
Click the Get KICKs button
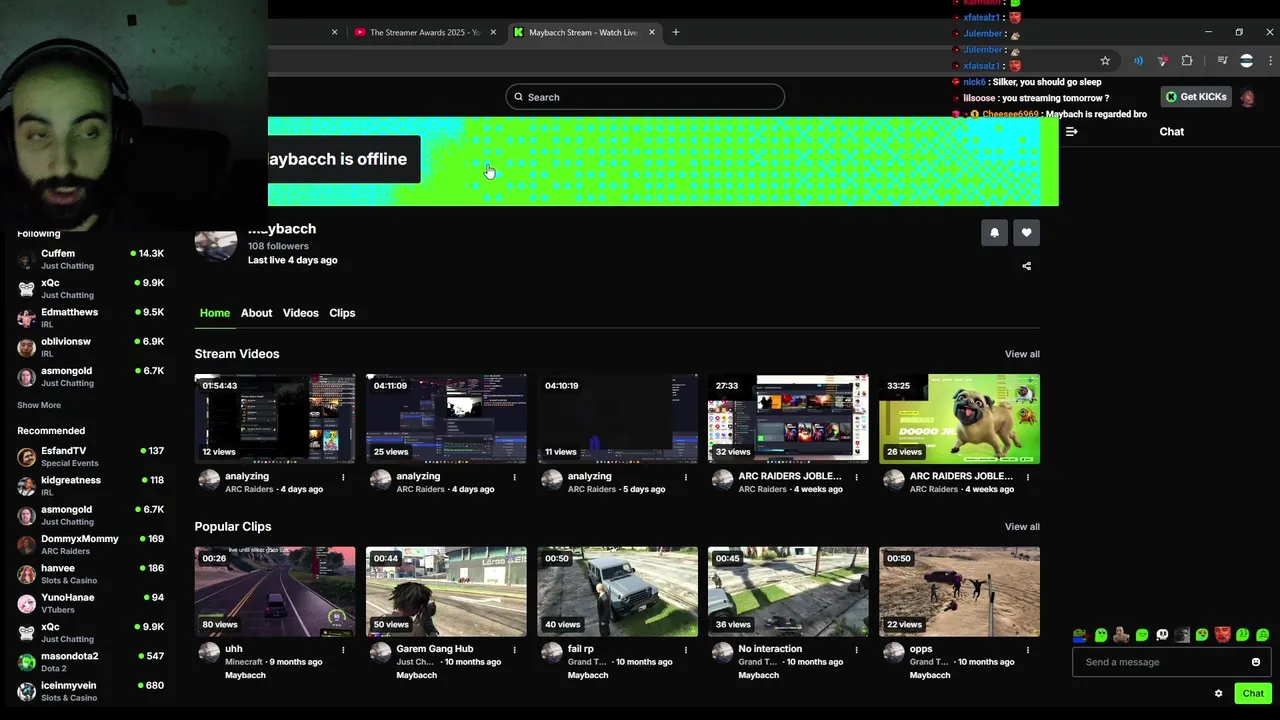pyautogui.click(x=1195, y=97)
